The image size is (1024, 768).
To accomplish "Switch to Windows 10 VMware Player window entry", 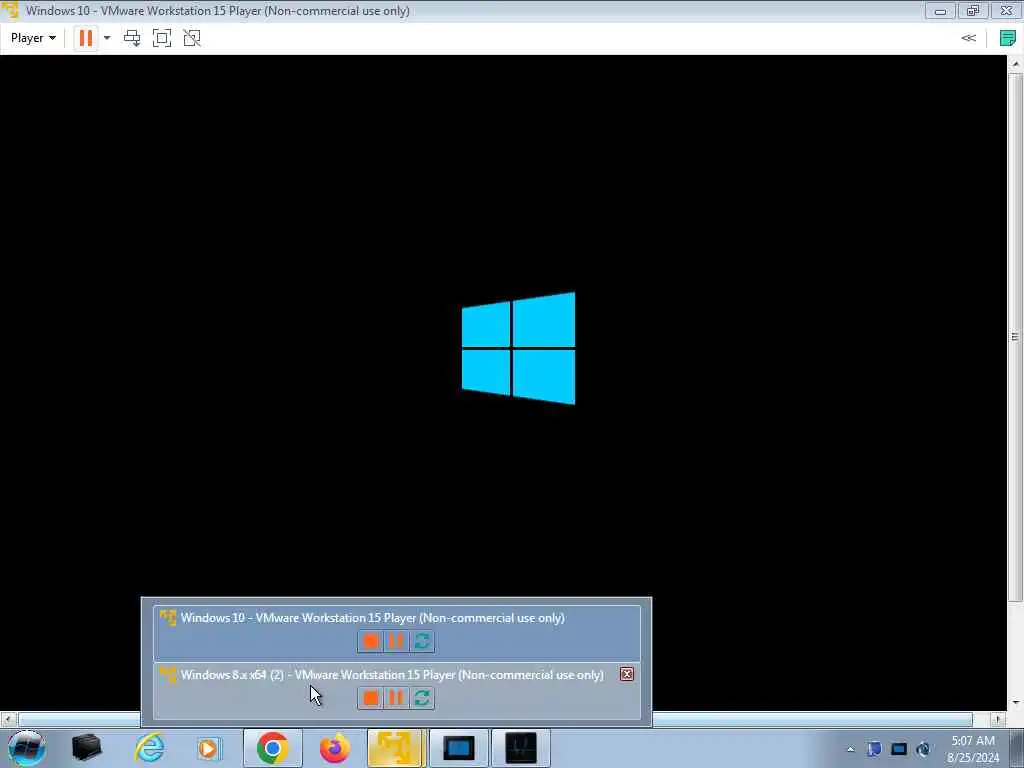I will click(397, 633).
